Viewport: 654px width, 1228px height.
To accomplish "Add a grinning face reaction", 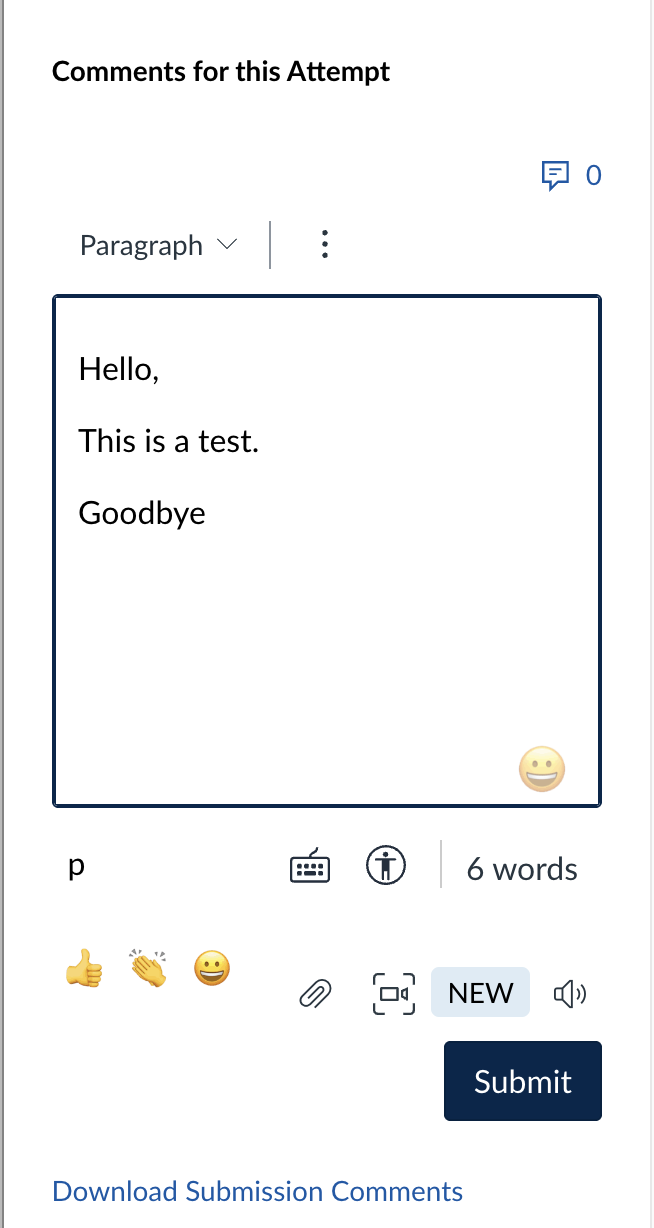I will click(x=212, y=967).
